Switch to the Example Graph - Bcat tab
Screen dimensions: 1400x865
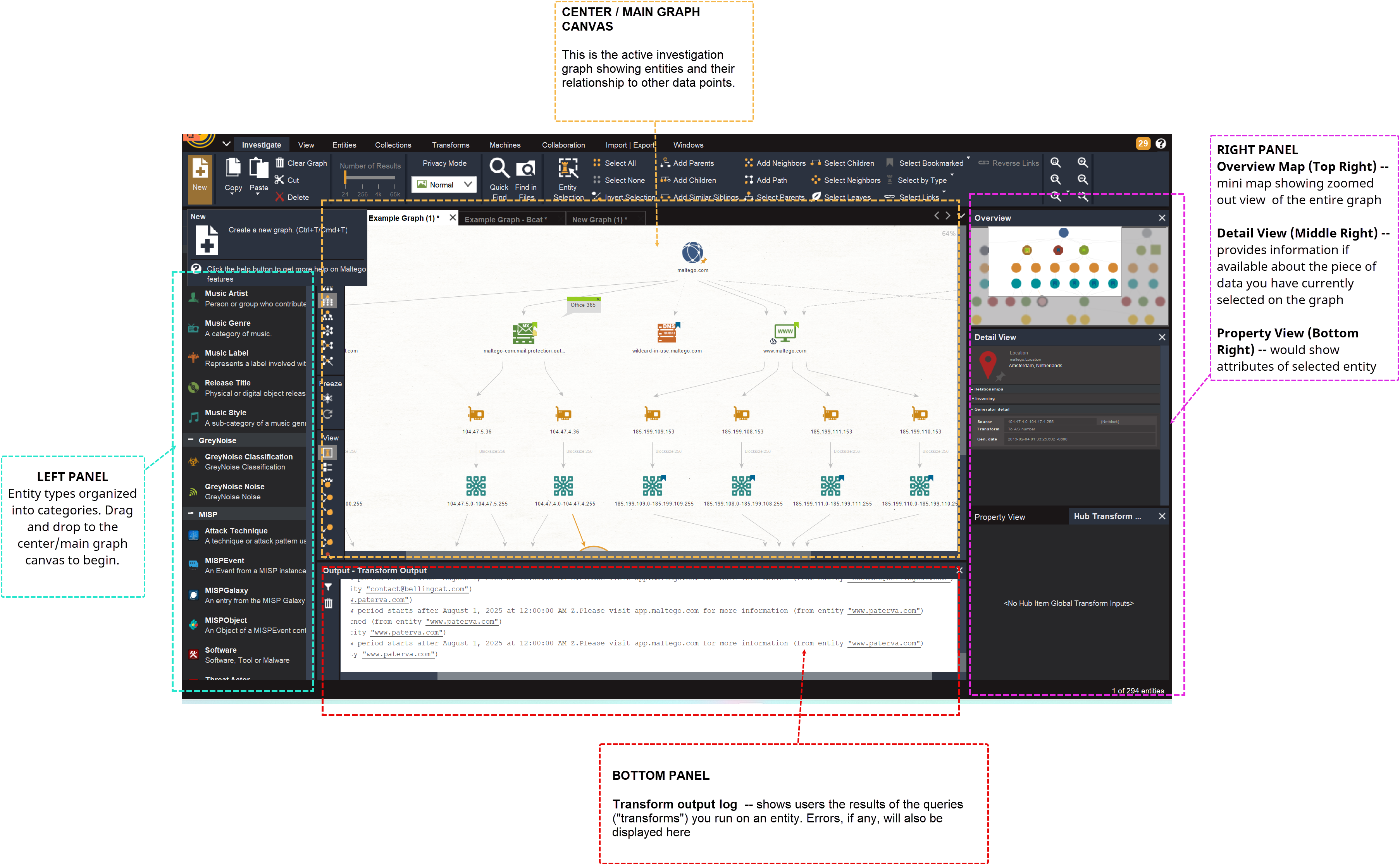click(x=505, y=220)
